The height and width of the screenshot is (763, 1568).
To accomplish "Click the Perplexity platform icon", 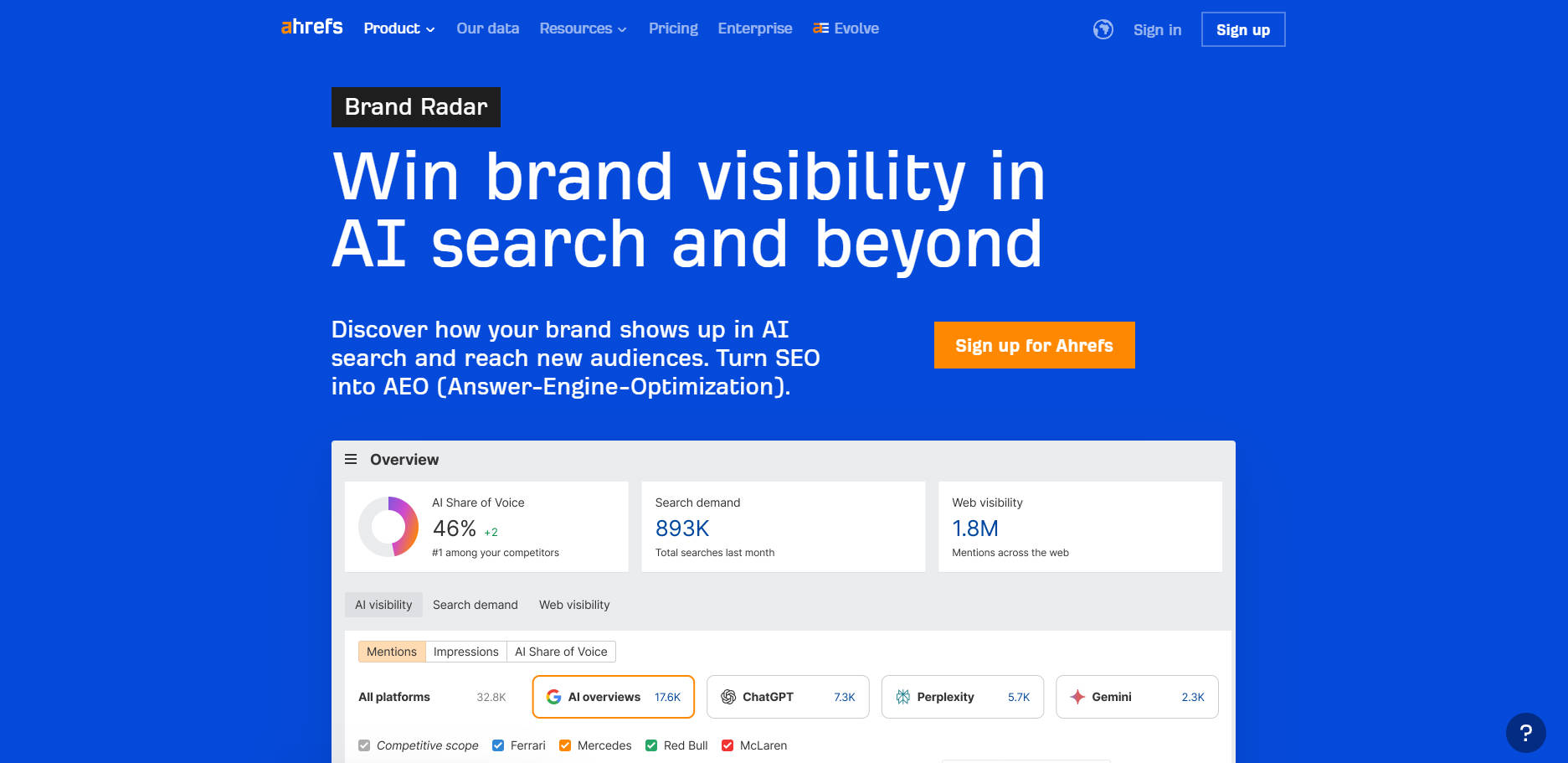I will [x=903, y=696].
